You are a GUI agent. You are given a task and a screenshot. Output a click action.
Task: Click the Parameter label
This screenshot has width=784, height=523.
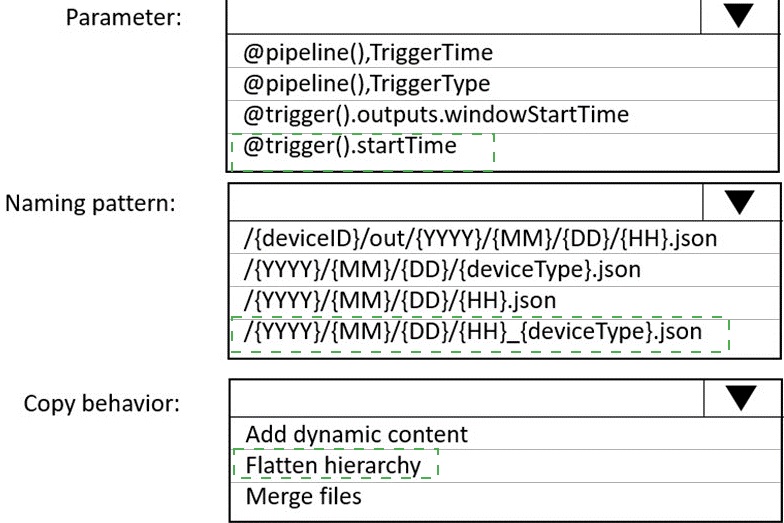point(124,18)
